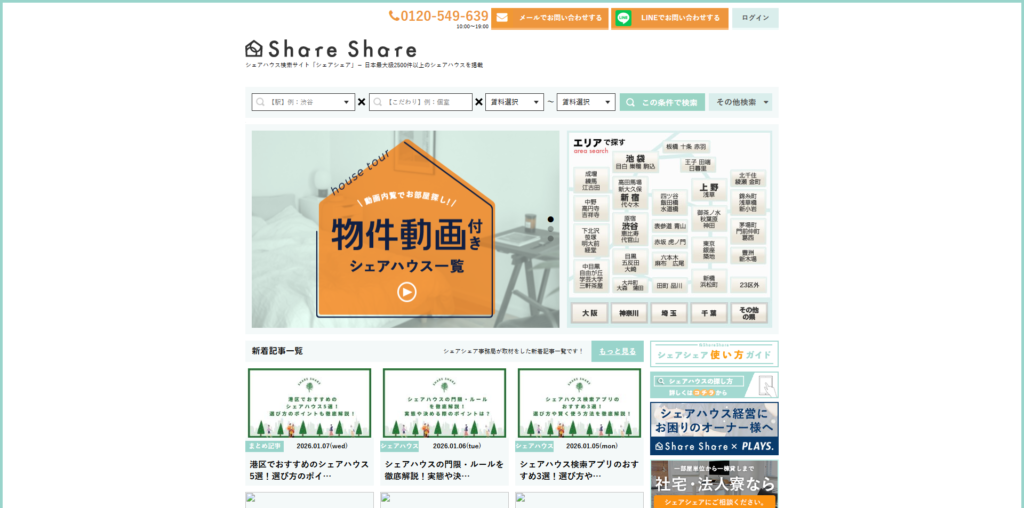1024x508 pixels.
Task: Select 北千住 綾瀬 金町 area
Action: point(748,178)
